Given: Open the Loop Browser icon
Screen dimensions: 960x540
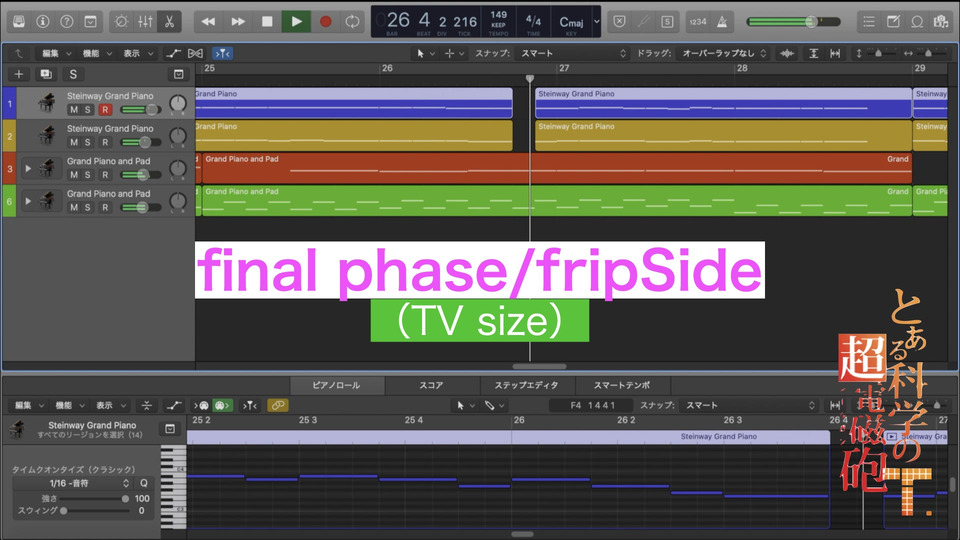Looking at the screenshot, I should click(917, 21).
